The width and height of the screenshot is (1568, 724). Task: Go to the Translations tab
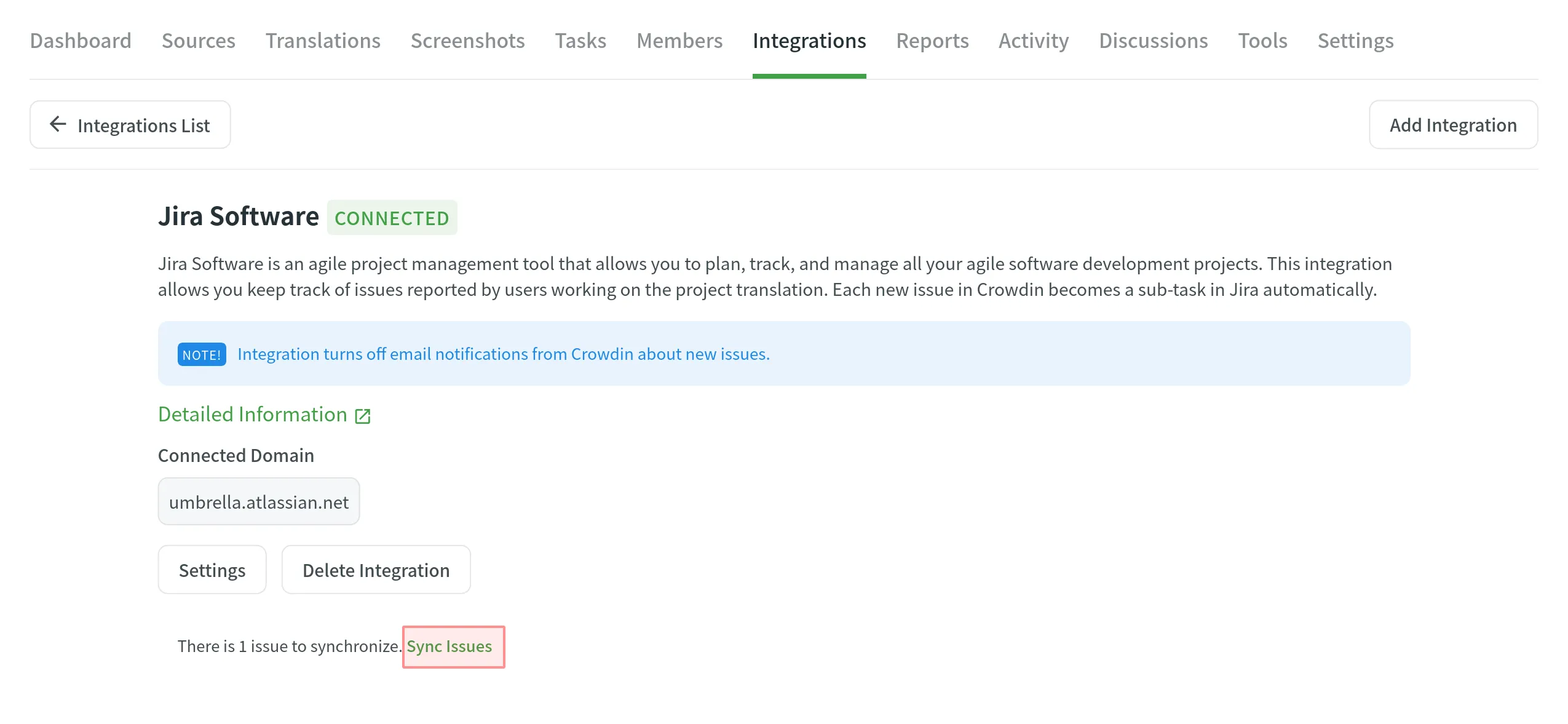[323, 41]
